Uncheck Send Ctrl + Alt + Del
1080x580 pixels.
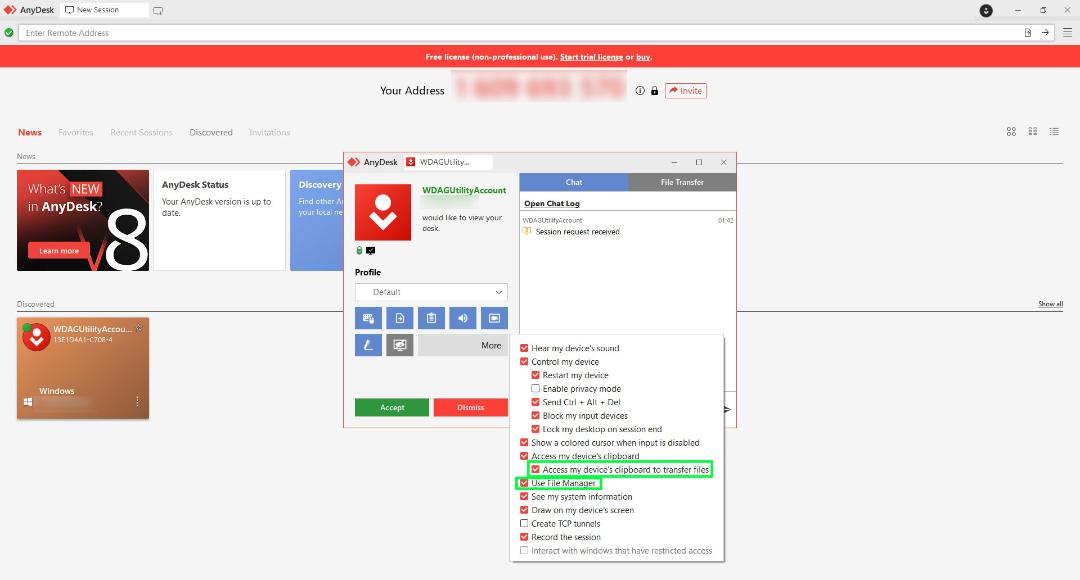click(535, 402)
